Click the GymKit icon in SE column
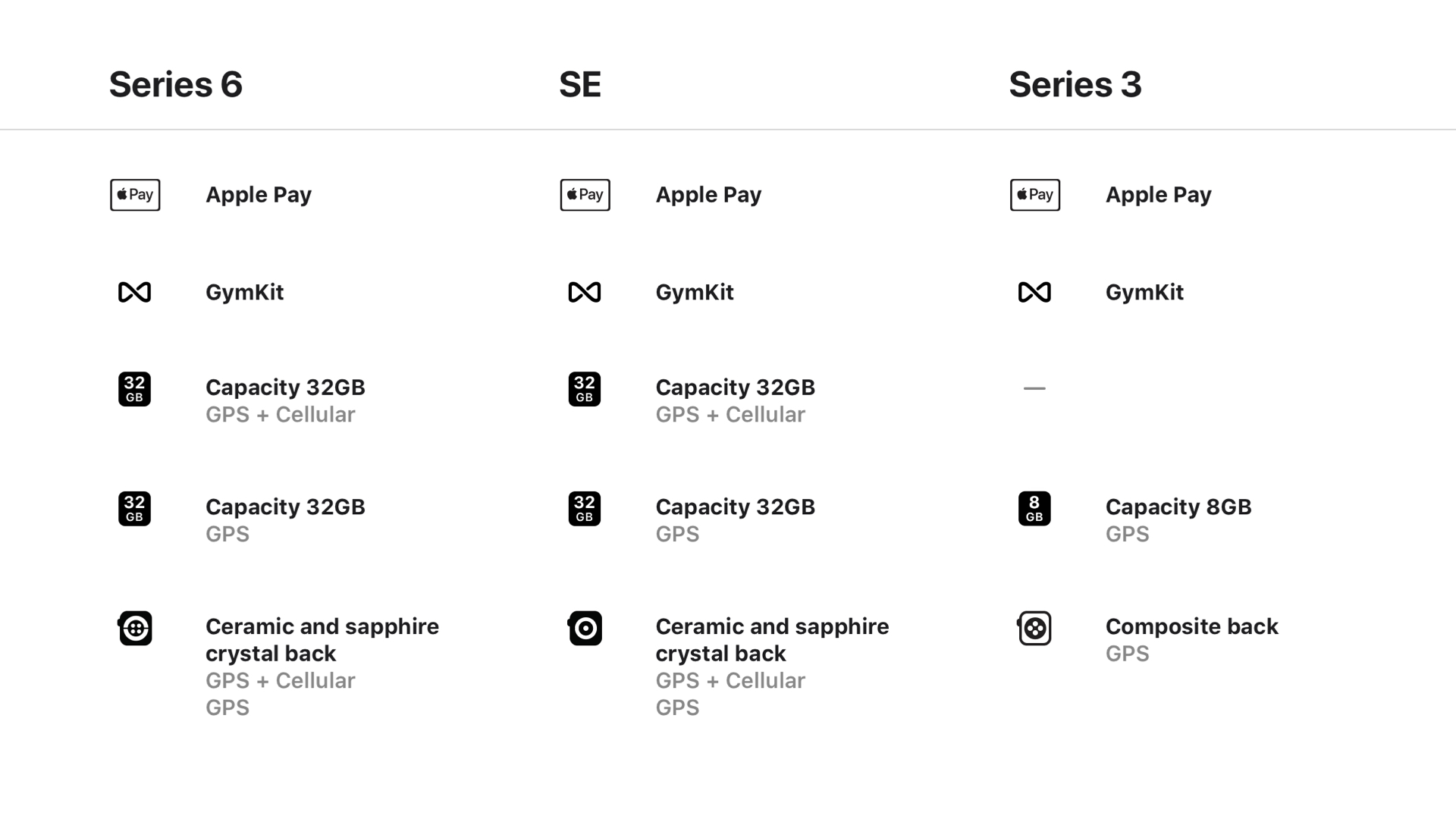The height and width of the screenshot is (819, 1456). [584, 292]
